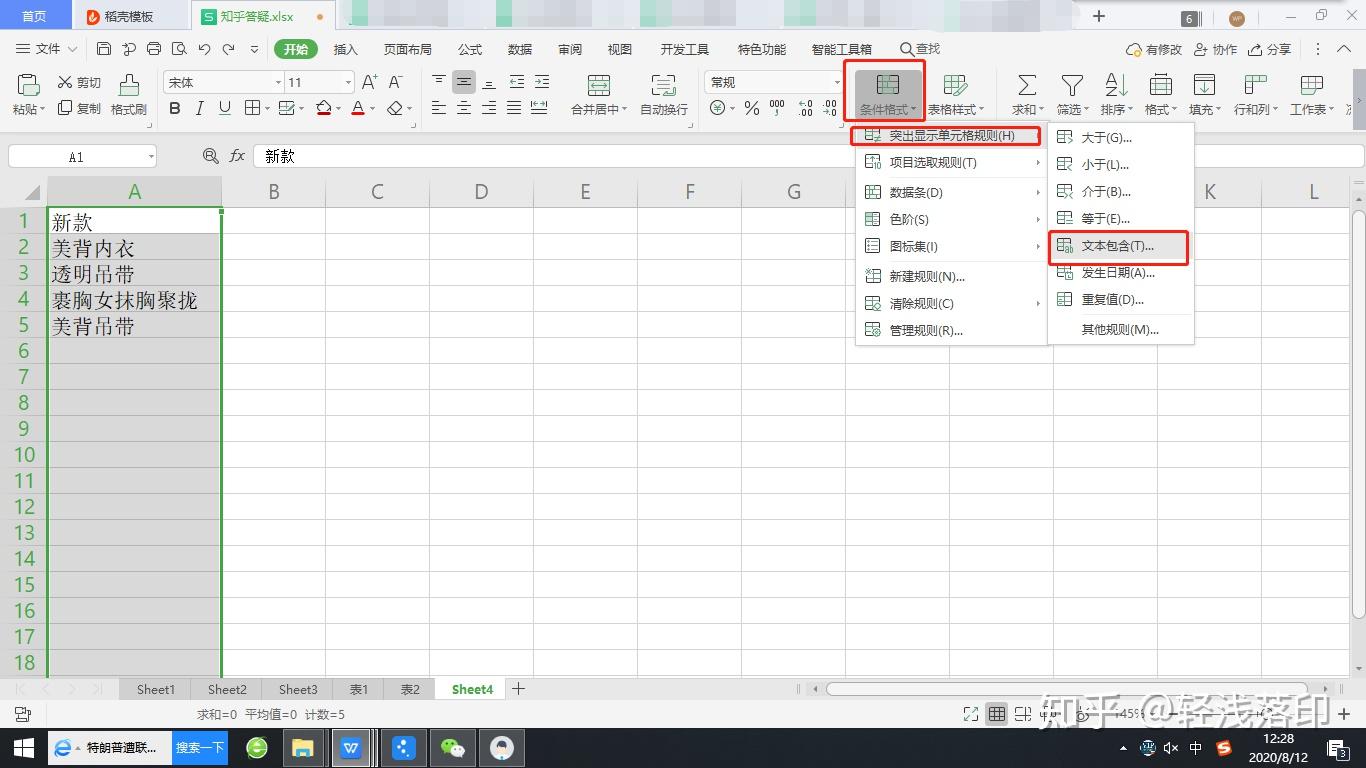
Task: Open the font name dropdown
Action: [278, 82]
